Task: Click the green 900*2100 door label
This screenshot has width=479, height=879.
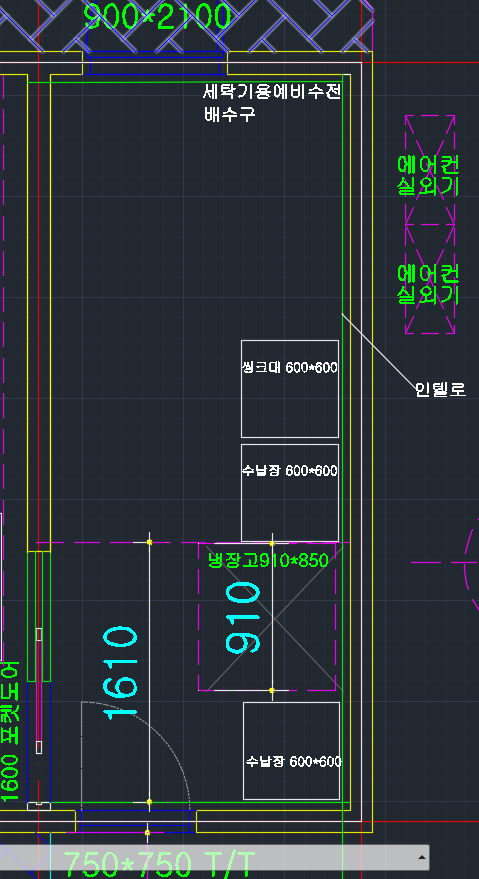Action: [x=157, y=16]
